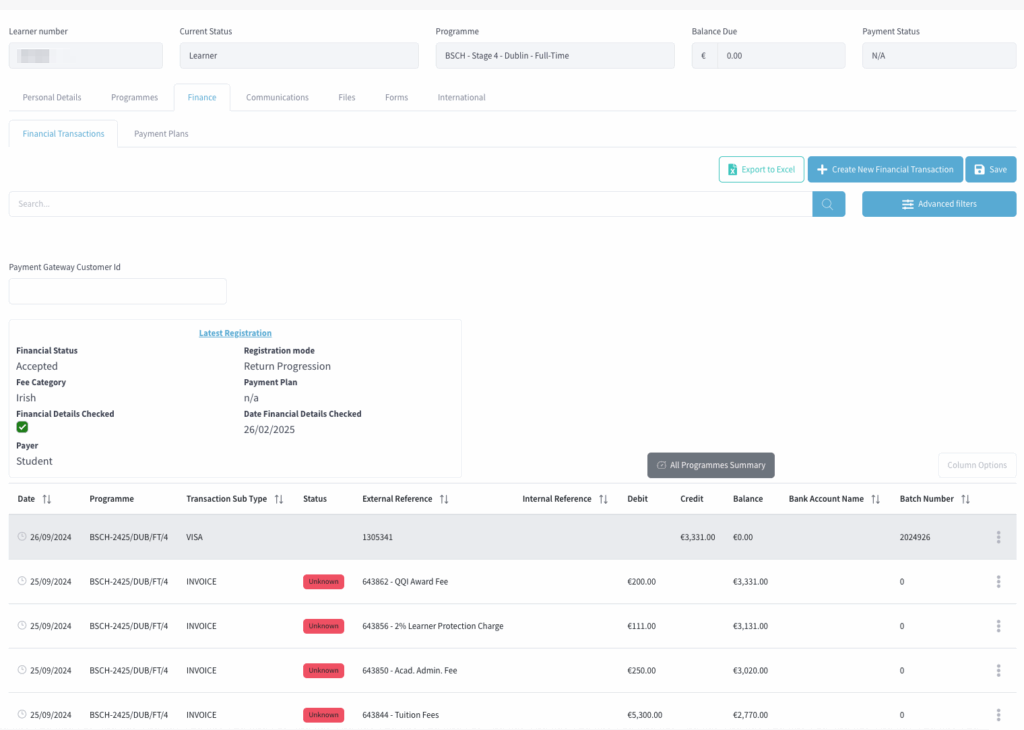Focus the transactions Search field

[x=410, y=204]
